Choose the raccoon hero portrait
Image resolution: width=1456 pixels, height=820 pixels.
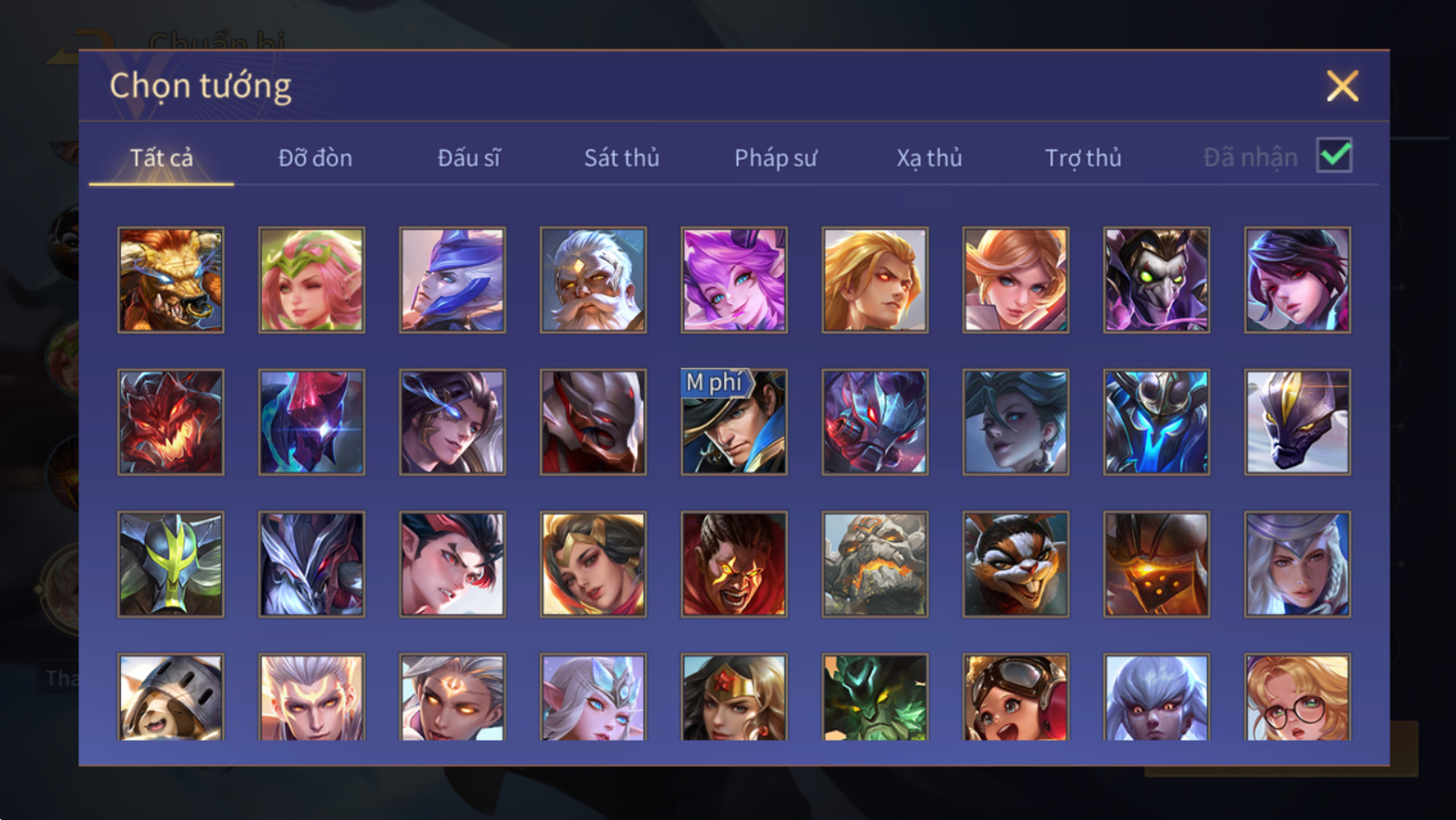[1015, 564]
